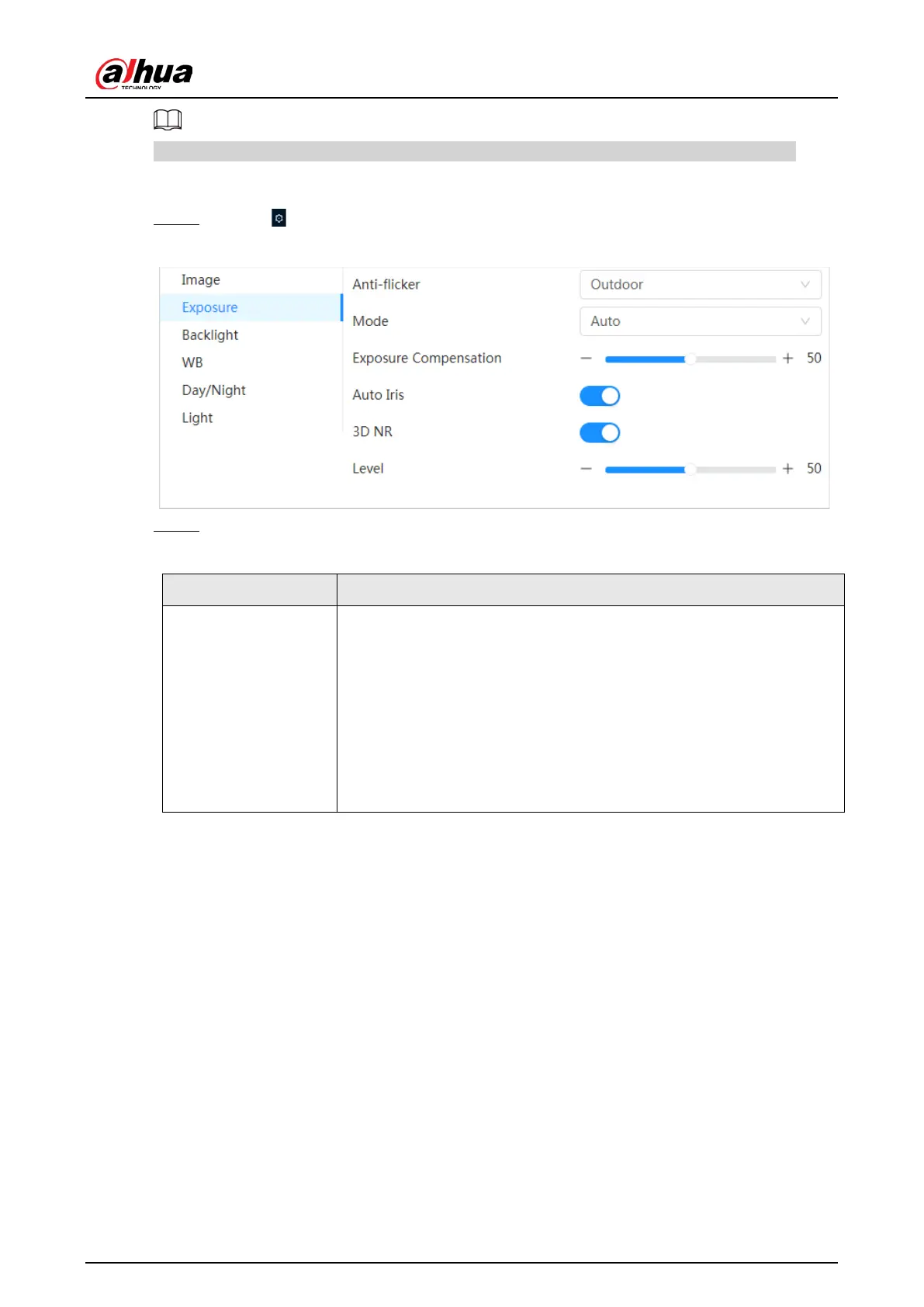This screenshot has width=924, height=1307.
Task: Increase 3D NR Level with plus icon
Action: [787, 469]
